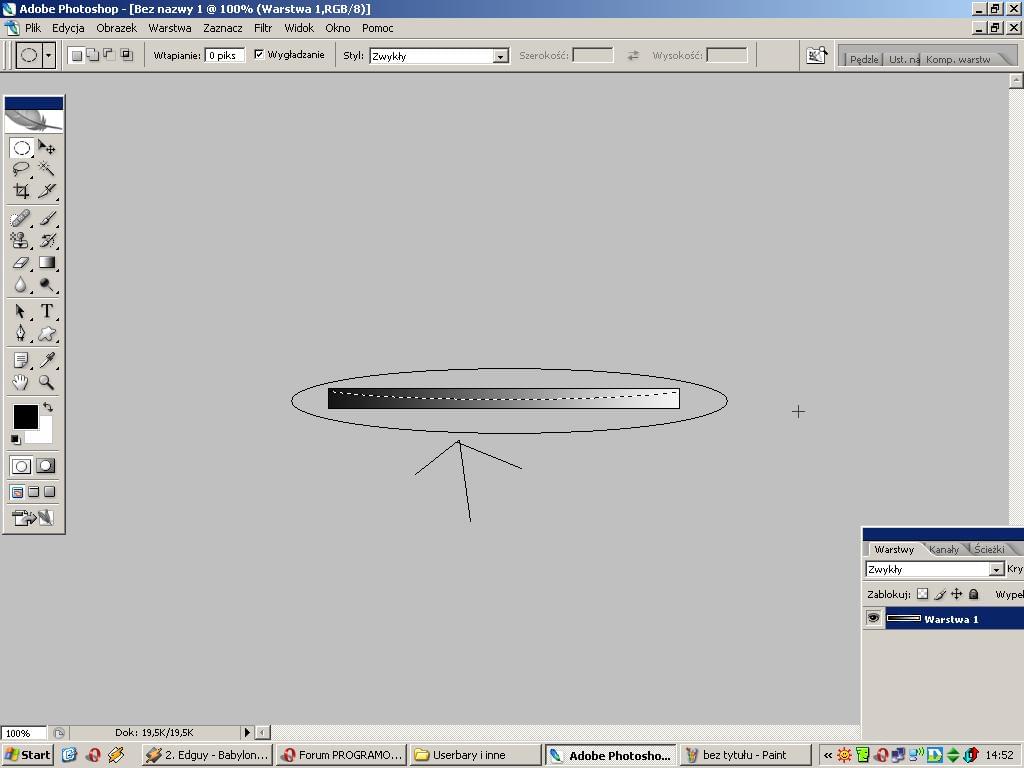Click the Windows Start button
1024x768 pixels.
click(x=28, y=755)
